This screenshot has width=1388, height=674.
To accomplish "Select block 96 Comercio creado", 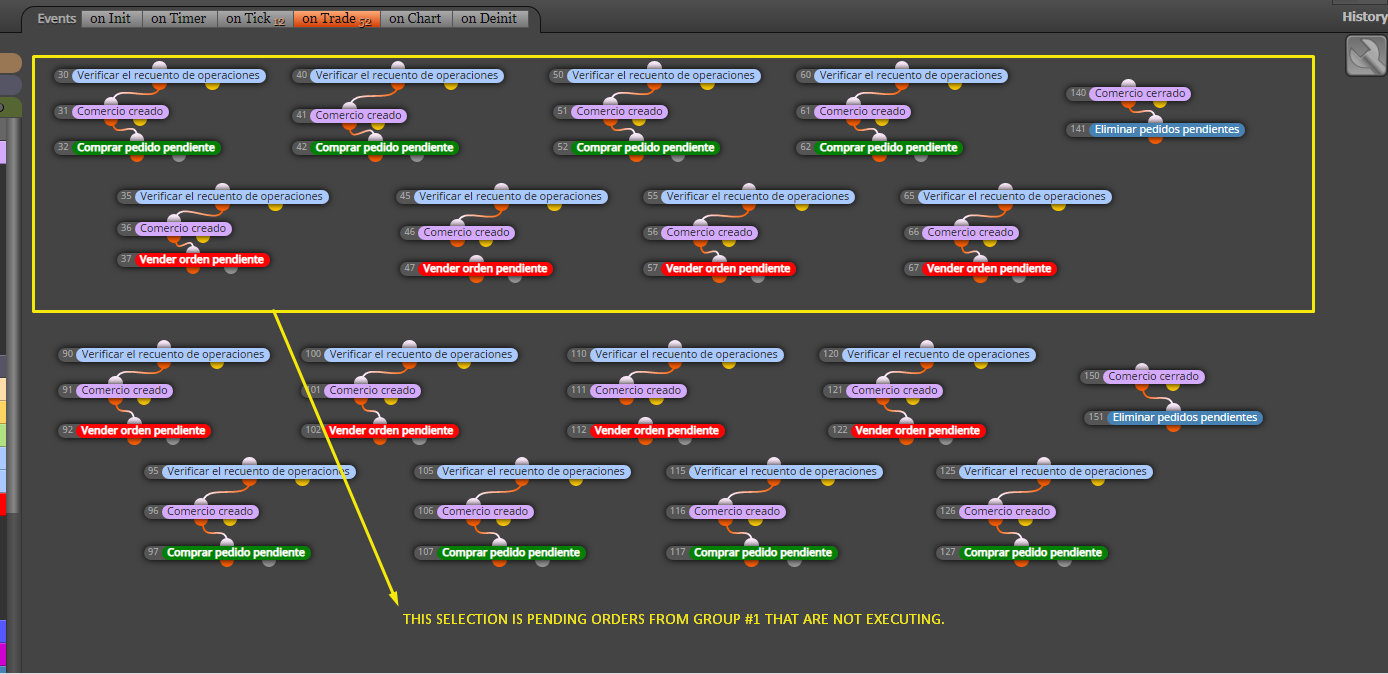I will [201, 512].
